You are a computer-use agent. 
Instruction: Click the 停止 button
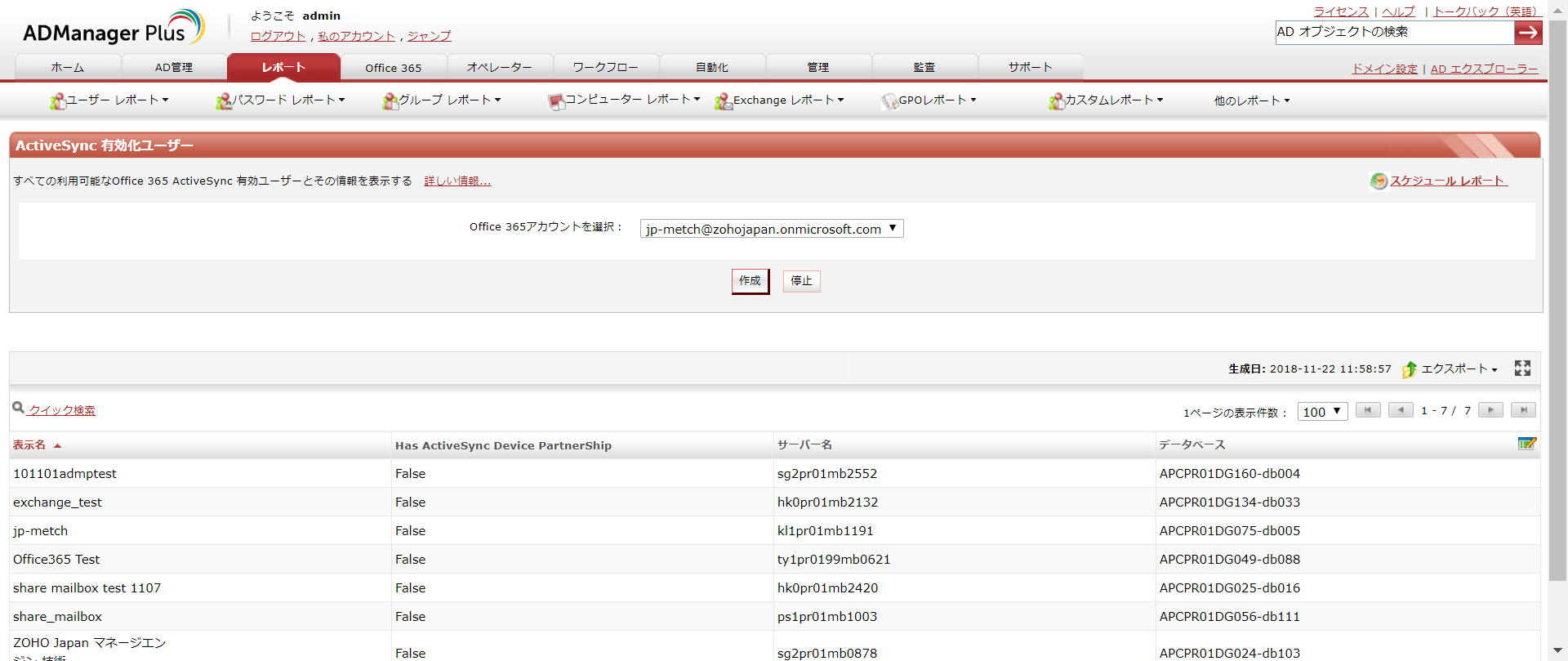pos(802,281)
